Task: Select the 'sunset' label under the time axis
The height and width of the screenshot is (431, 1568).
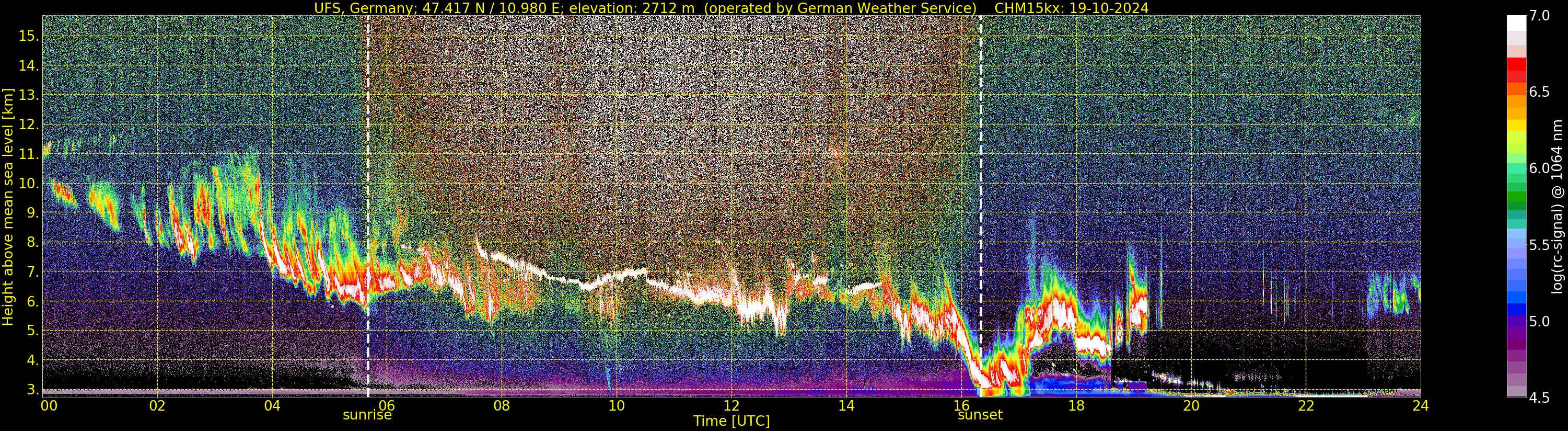Action: coord(980,415)
